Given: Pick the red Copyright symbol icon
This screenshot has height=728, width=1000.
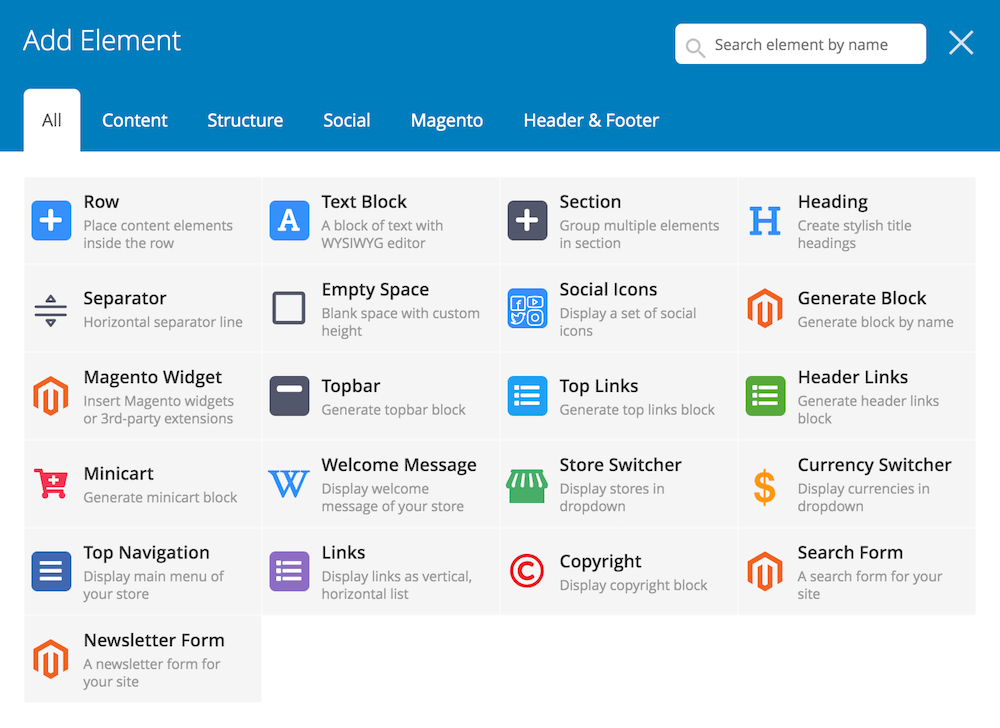Looking at the screenshot, I should click(527, 572).
